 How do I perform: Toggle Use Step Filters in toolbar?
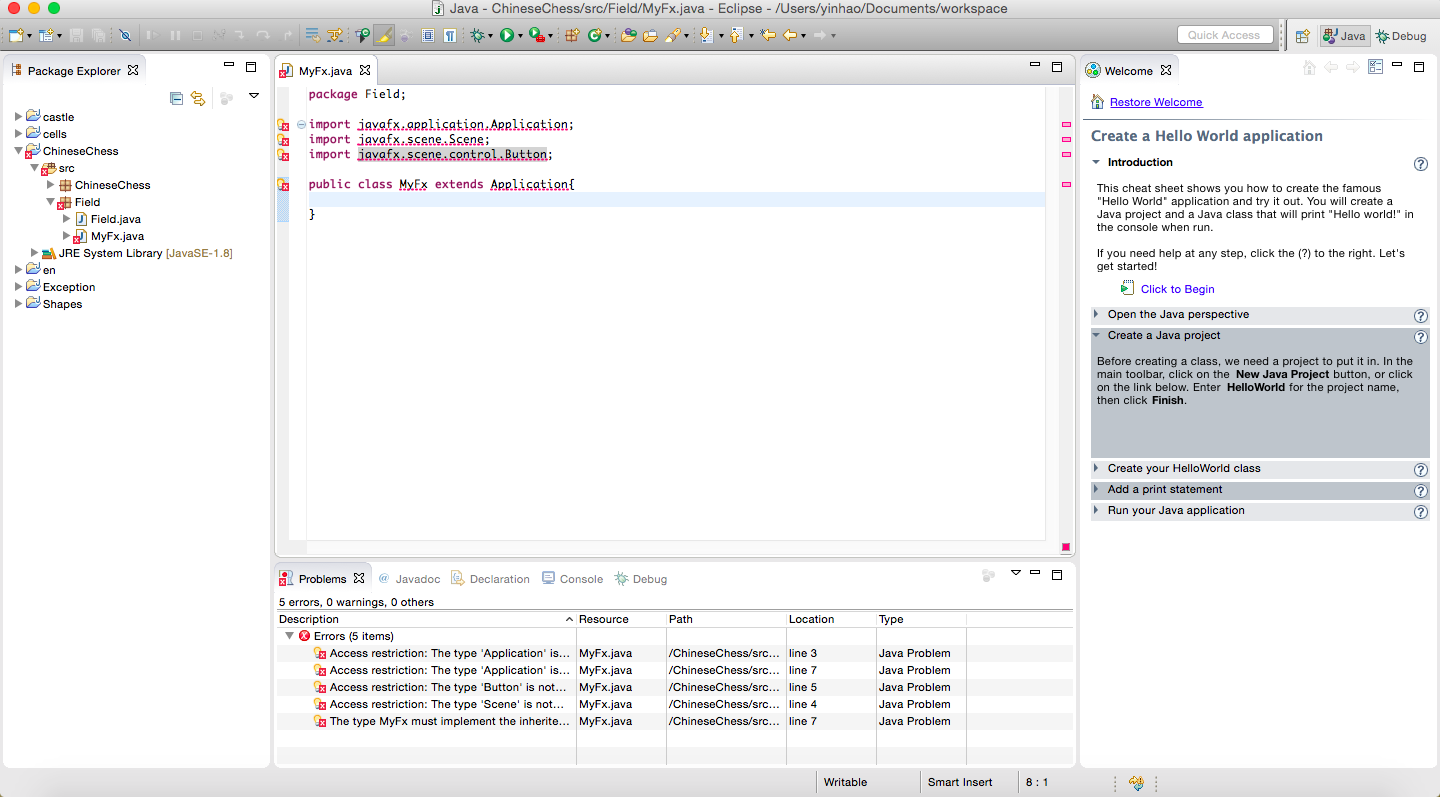click(334, 35)
